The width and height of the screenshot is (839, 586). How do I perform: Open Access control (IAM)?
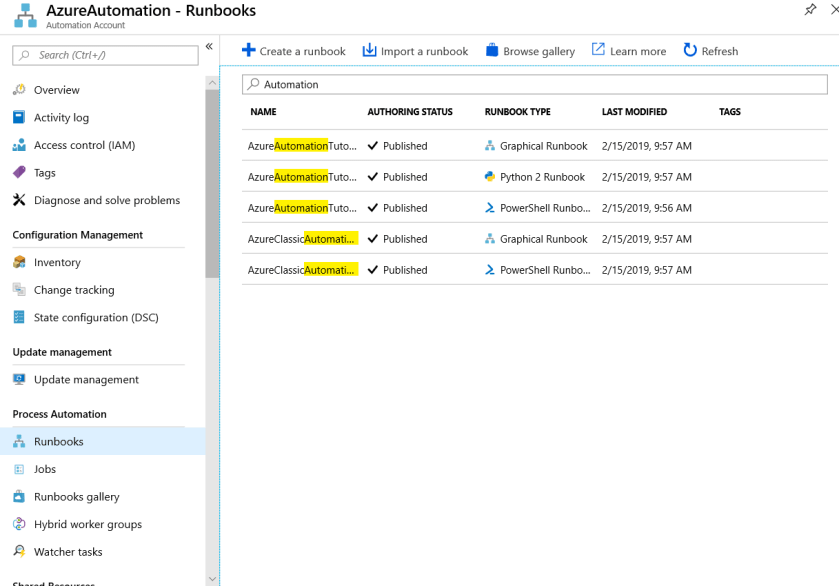click(86, 144)
